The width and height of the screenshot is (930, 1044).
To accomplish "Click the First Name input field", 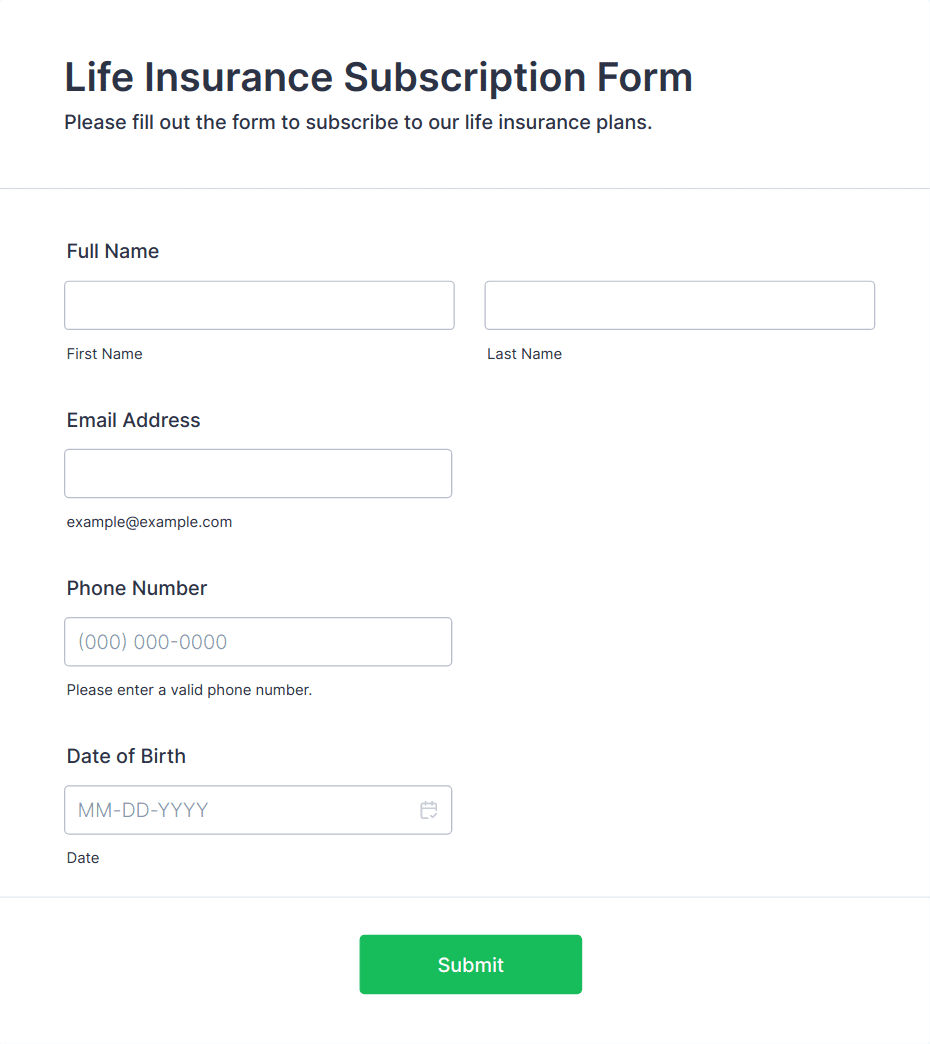I will click(259, 305).
